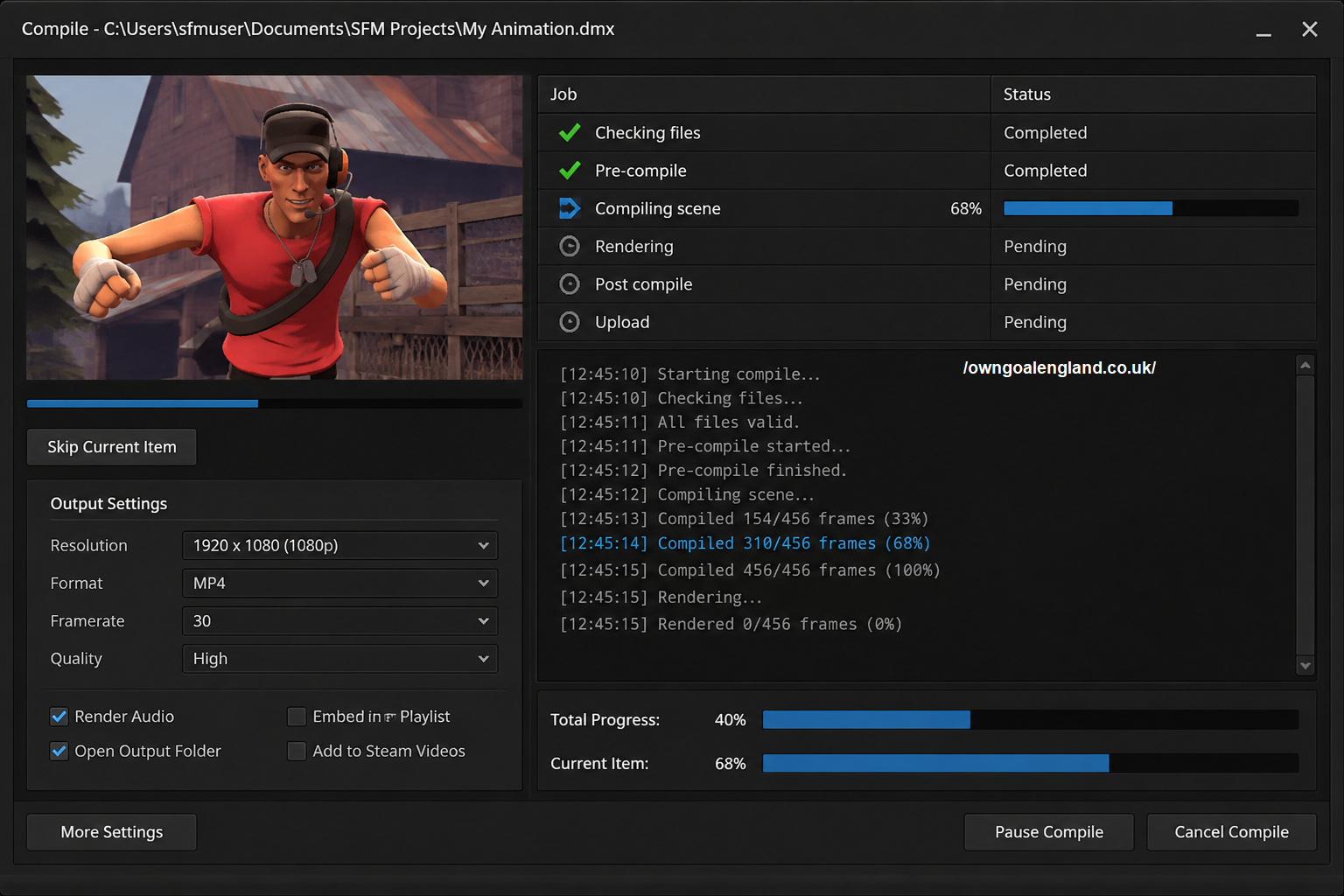Click Pending status for Rendering
The height and width of the screenshot is (896, 1344).
[1035, 246]
